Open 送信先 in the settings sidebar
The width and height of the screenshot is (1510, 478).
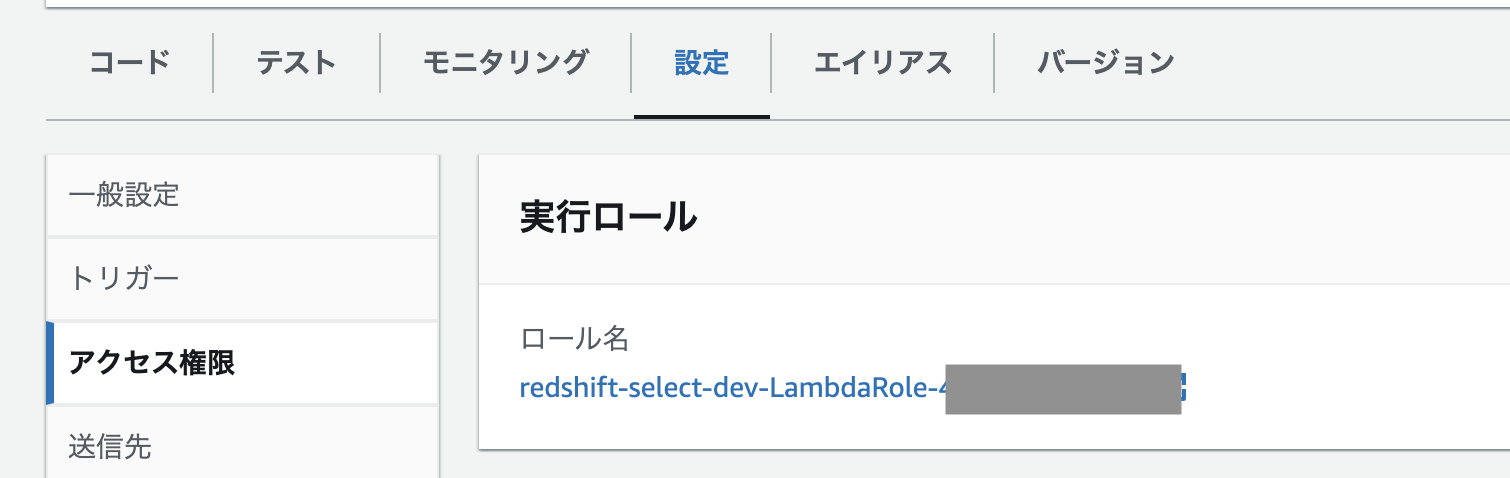[x=110, y=446]
